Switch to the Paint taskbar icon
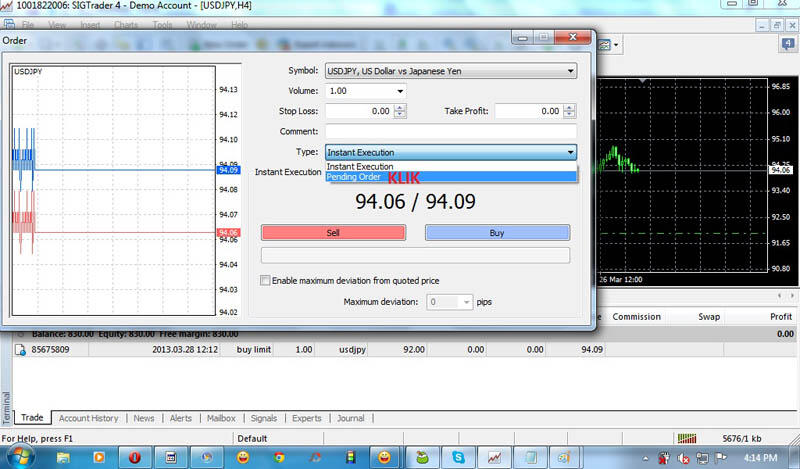Image resolution: width=800 pixels, height=469 pixels. tap(565, 457)
